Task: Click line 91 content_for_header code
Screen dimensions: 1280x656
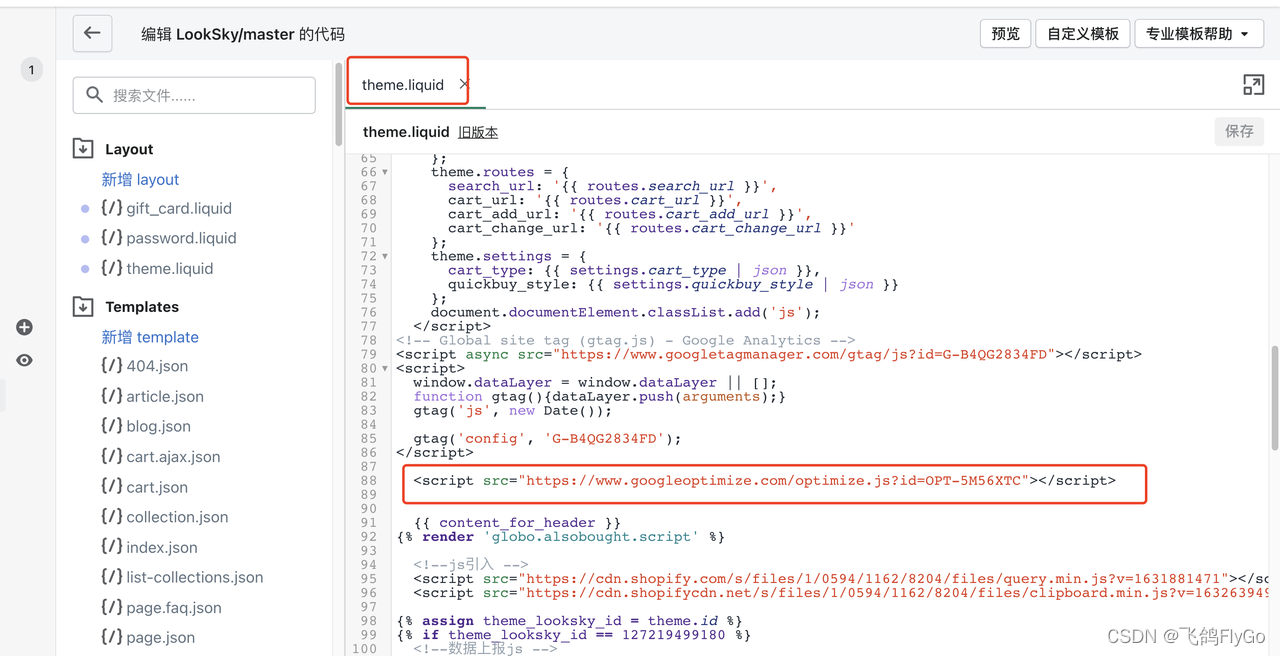Action: coord(518,523)
